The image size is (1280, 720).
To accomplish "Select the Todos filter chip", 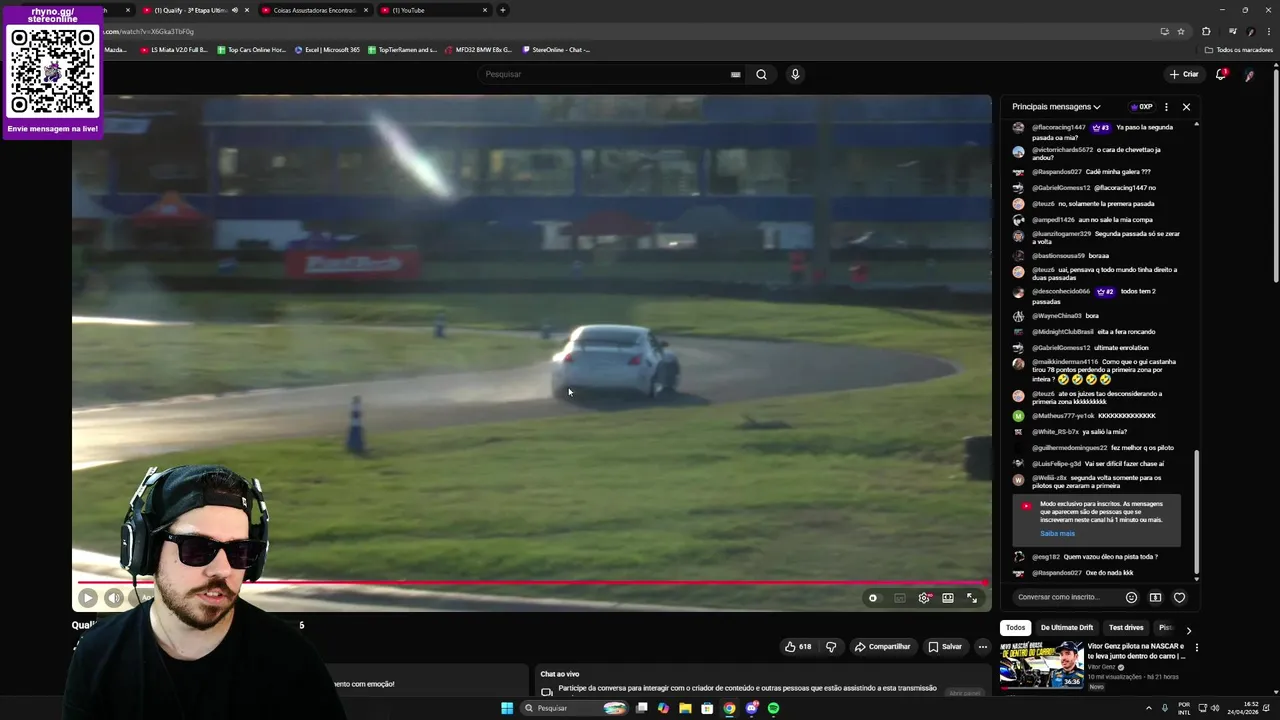I will (x=1015, y=628).
